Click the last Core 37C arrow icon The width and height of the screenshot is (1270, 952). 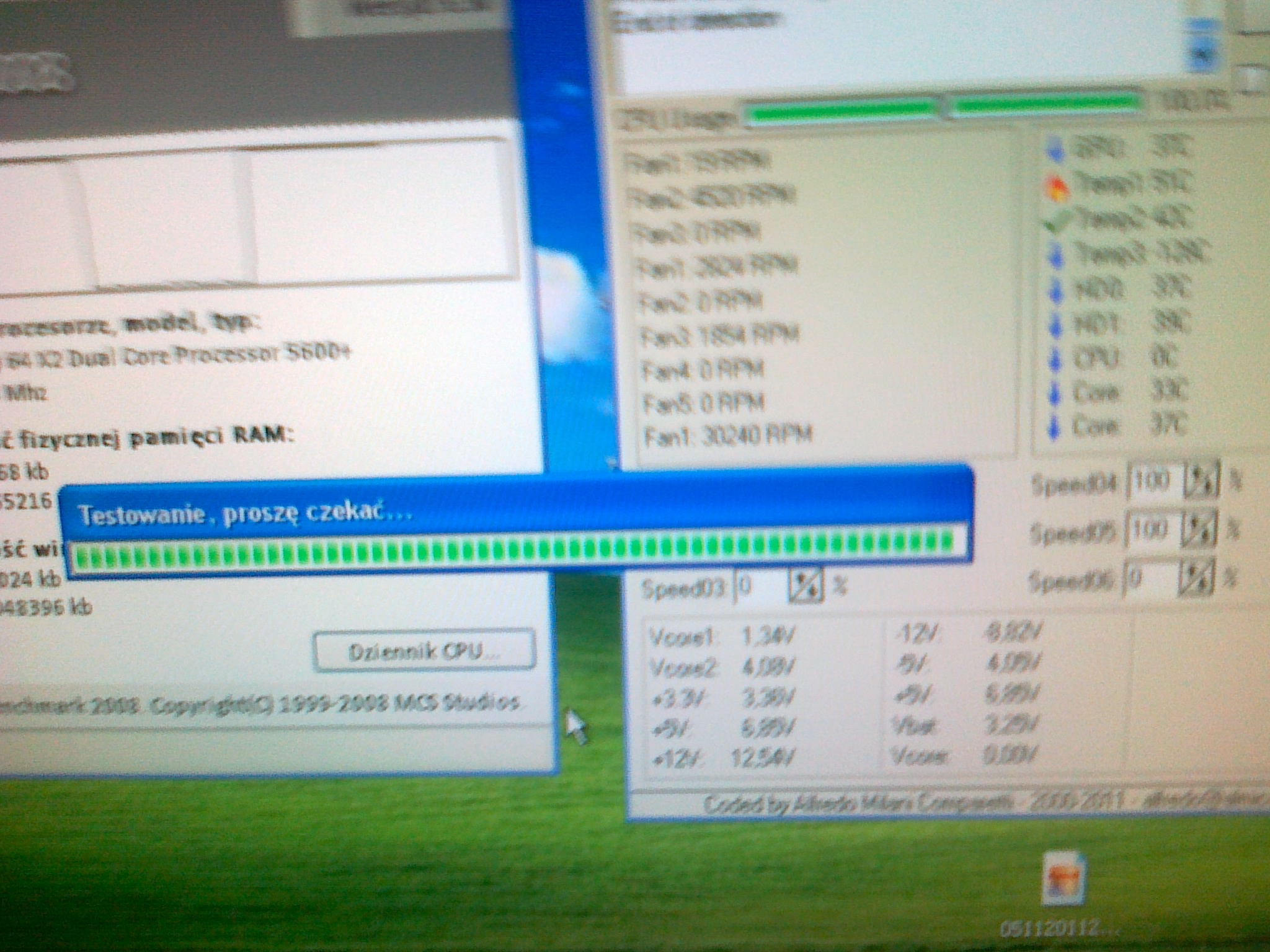(1055, 428)
